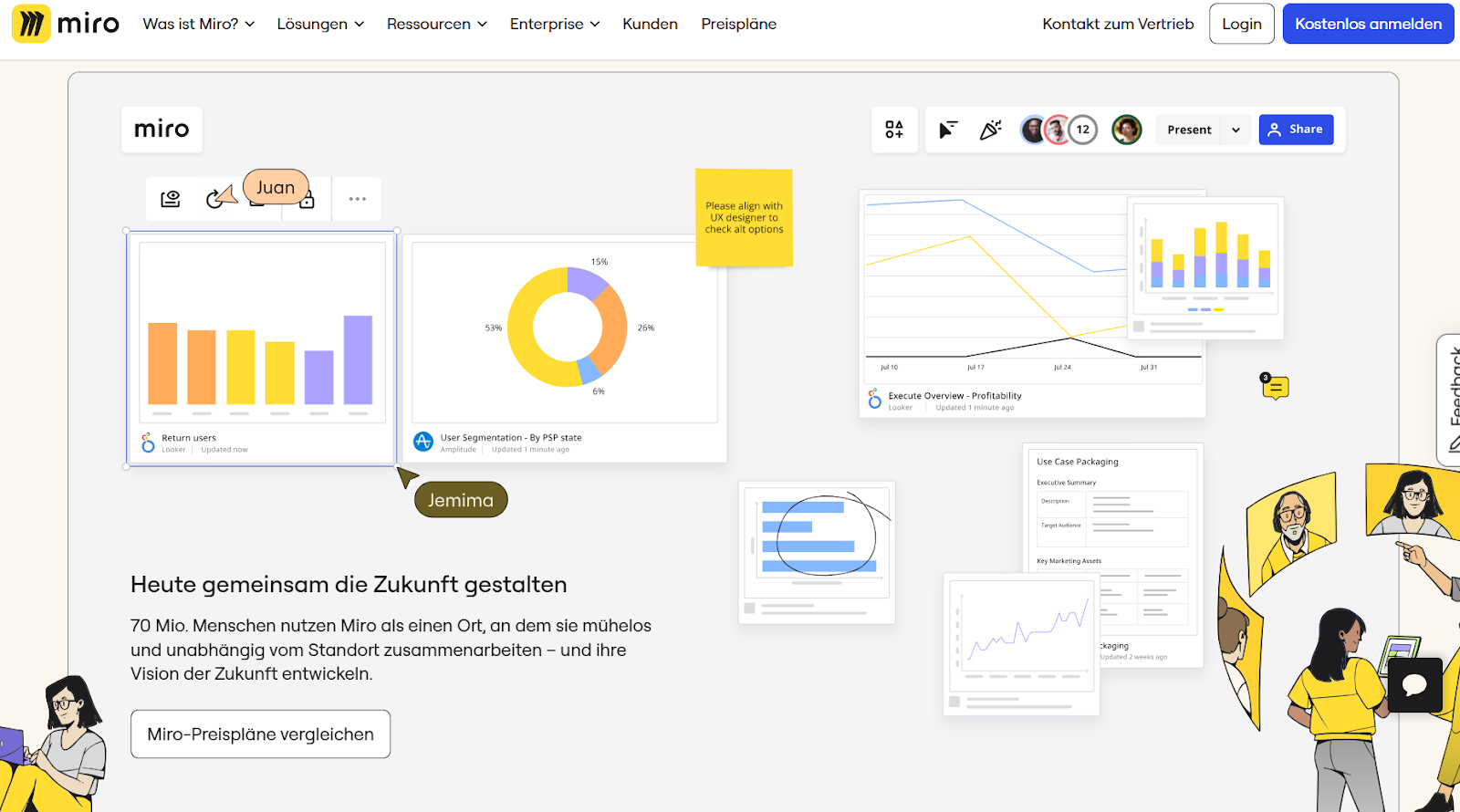Click the Execute Overview - Profitability title
This screenshot has height=812, width=1460.
955,396
